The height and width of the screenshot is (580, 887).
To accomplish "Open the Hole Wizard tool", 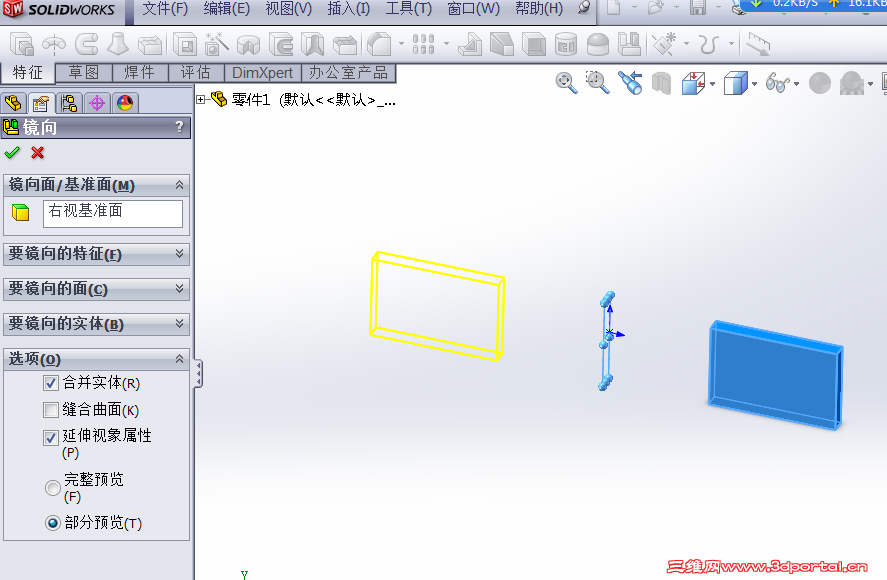I will coord(216,44).
